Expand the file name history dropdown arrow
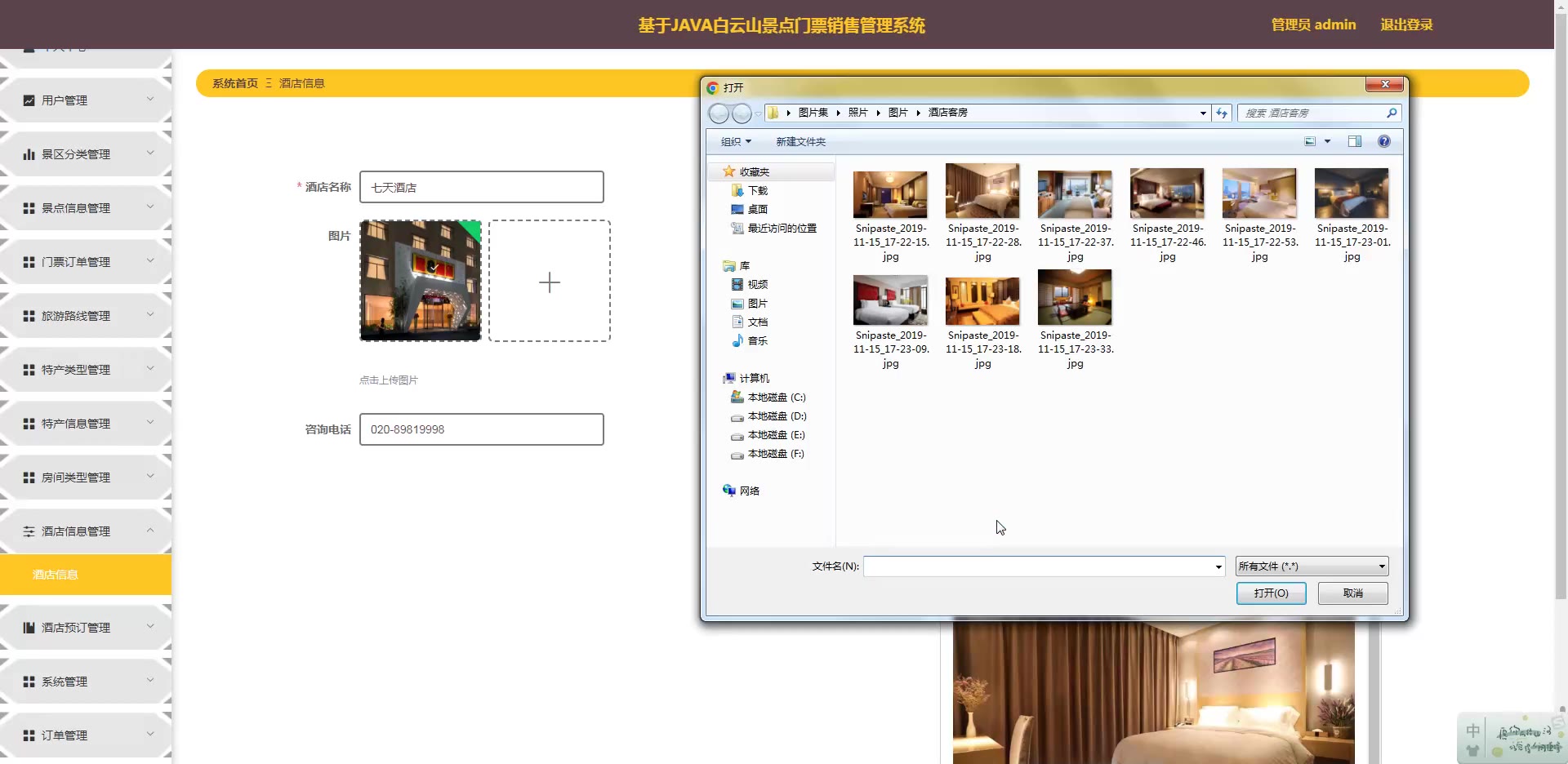This screenshot has height=764, width=1568. point(1218,566)
